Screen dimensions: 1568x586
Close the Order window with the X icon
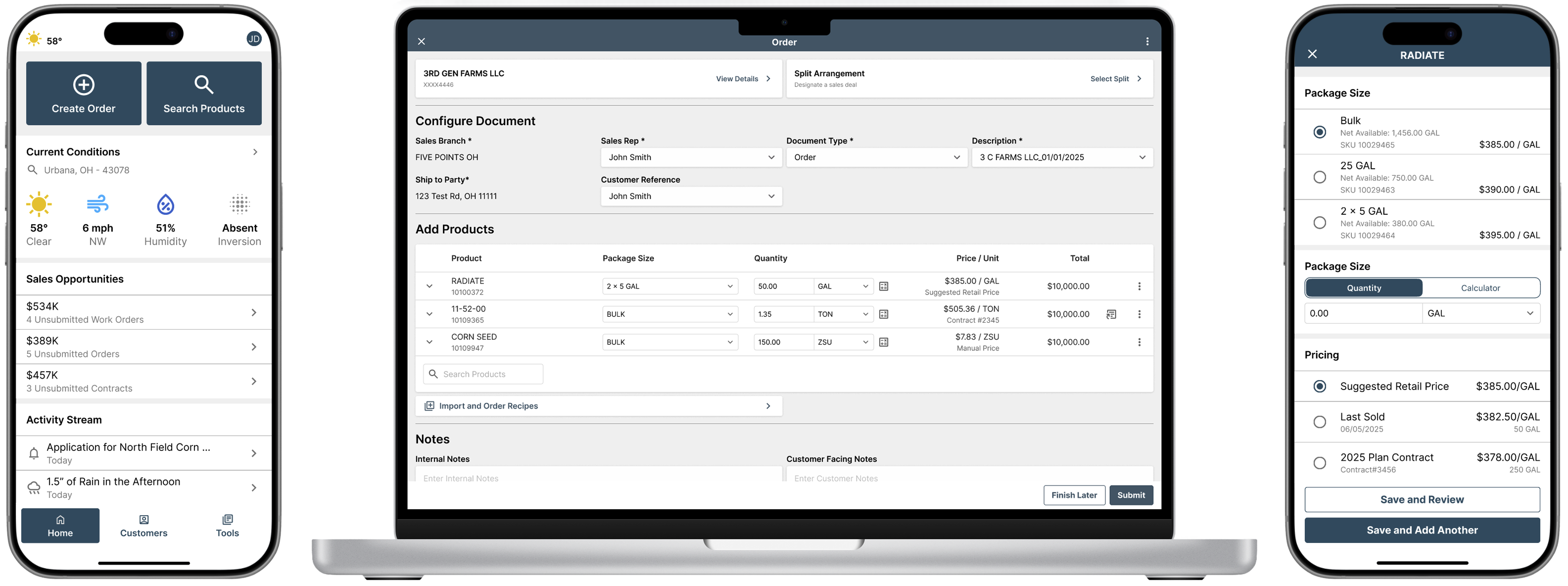pyautogui.click(x=421, y=42)
